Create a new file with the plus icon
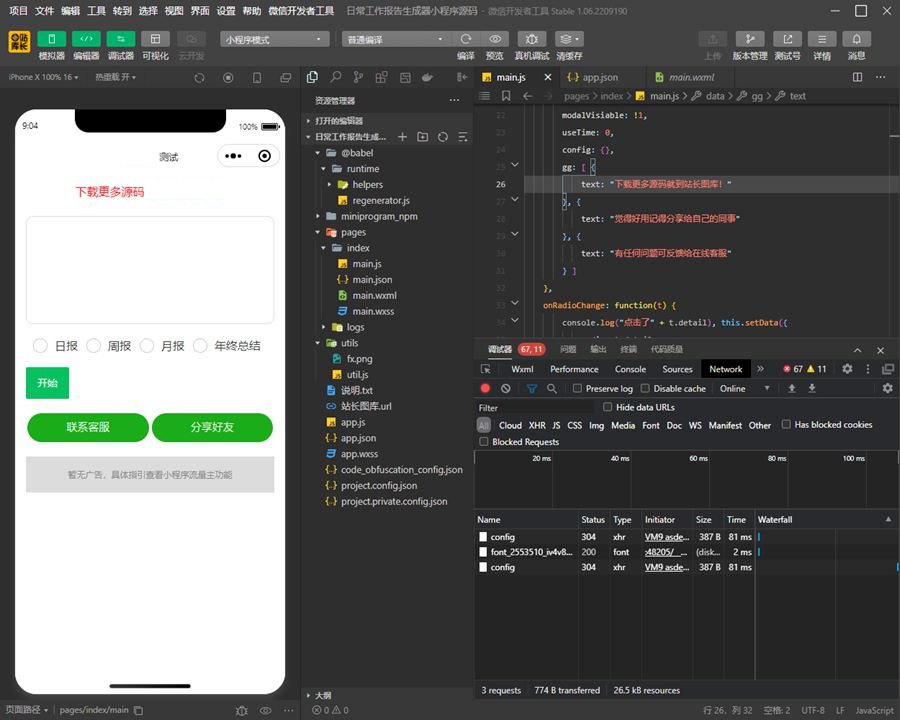 point(402,137)
